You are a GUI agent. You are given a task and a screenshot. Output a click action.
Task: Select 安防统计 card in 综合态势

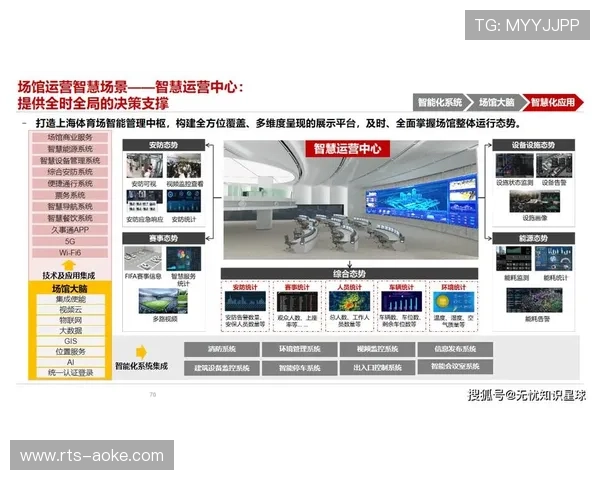click(x=245, y=306)
